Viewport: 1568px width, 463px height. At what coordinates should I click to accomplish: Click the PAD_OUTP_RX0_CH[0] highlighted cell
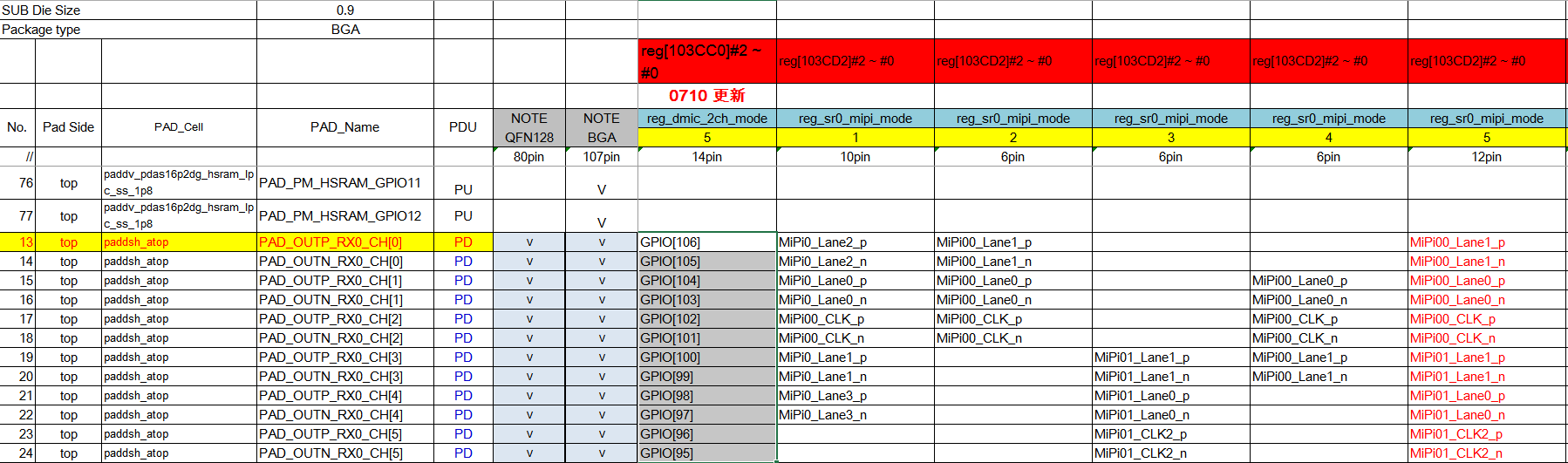click(344, 242)
